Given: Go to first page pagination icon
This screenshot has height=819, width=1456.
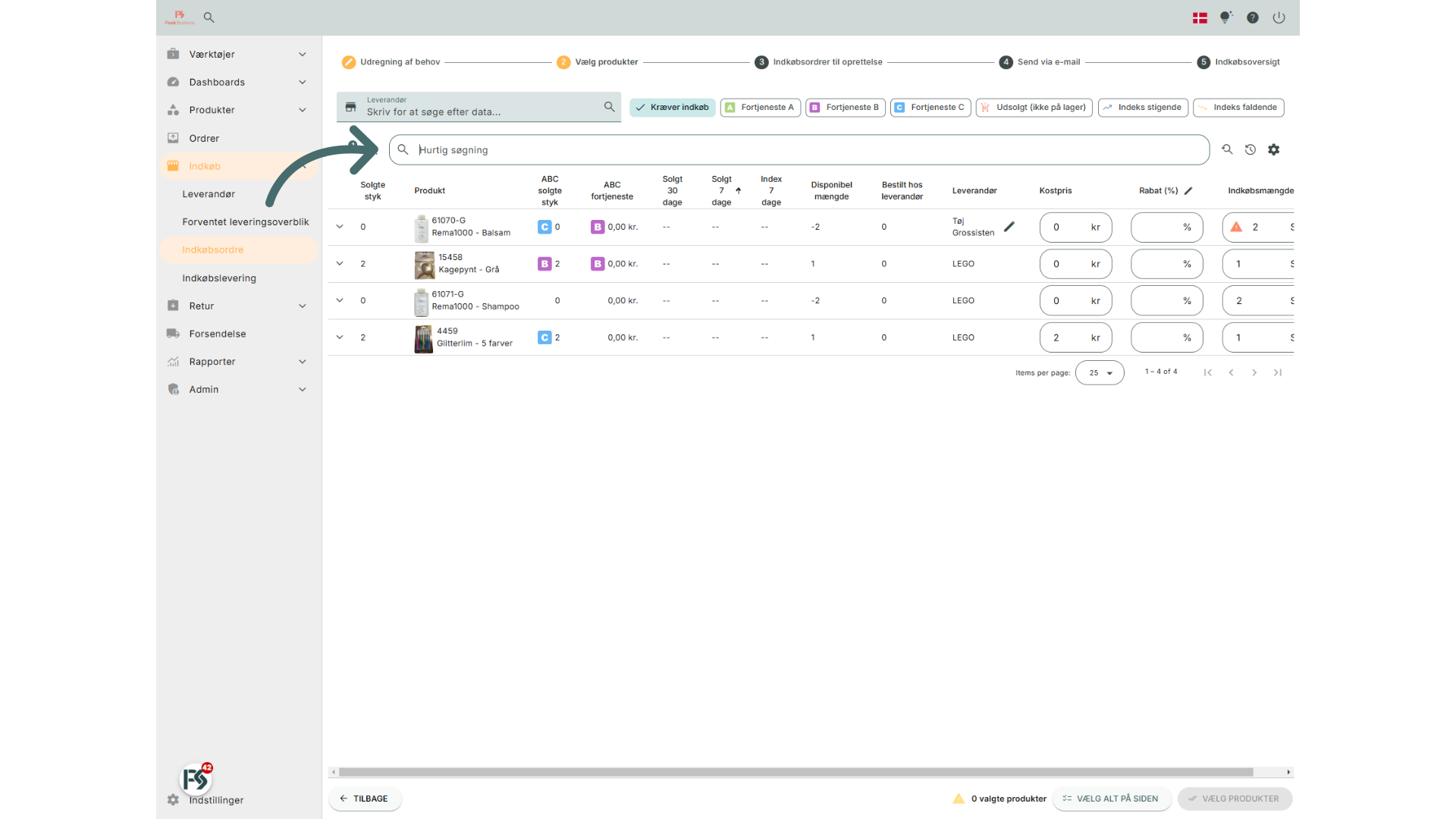Looking at the screenshot, I should tap(1208, 372).
